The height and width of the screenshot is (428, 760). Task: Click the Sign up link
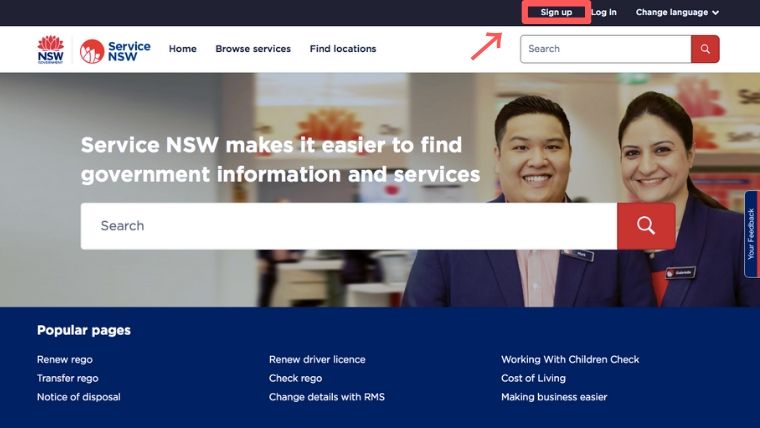tap(556, 13)
